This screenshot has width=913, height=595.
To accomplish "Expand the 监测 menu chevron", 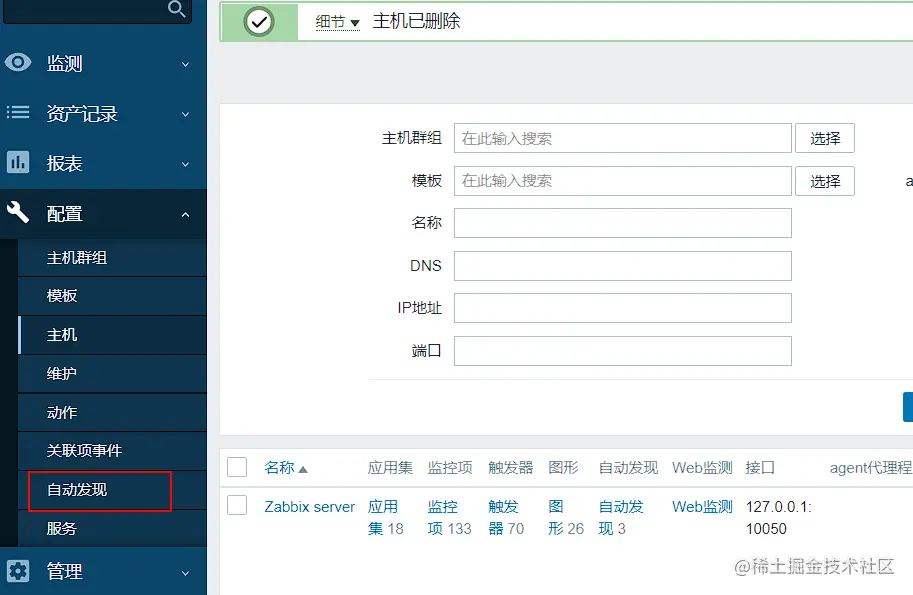I will (185, 64).
